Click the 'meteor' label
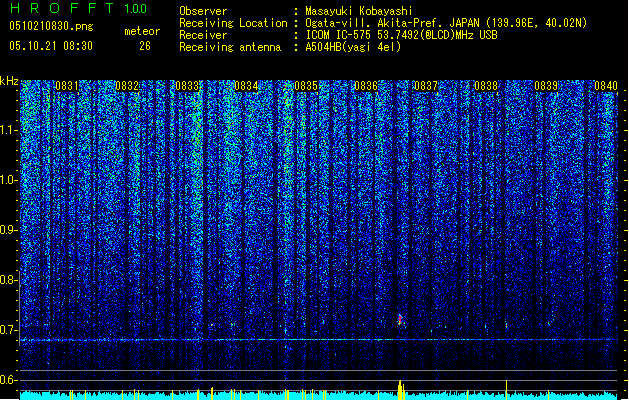This screenshot has width=629, height=400. tap(142, 31)
